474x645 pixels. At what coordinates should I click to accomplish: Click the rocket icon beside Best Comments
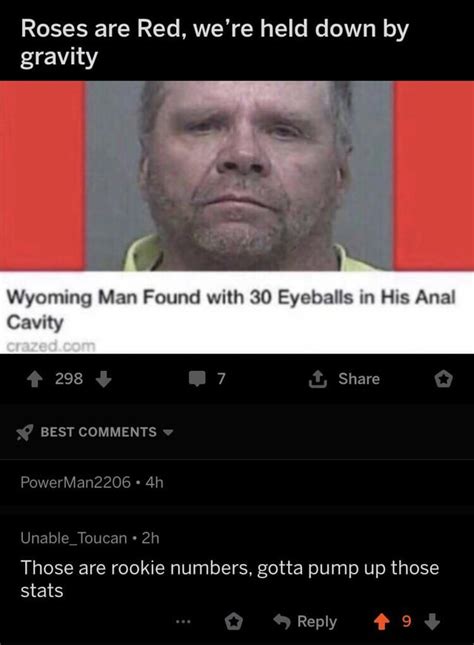(x=24, y=432)
